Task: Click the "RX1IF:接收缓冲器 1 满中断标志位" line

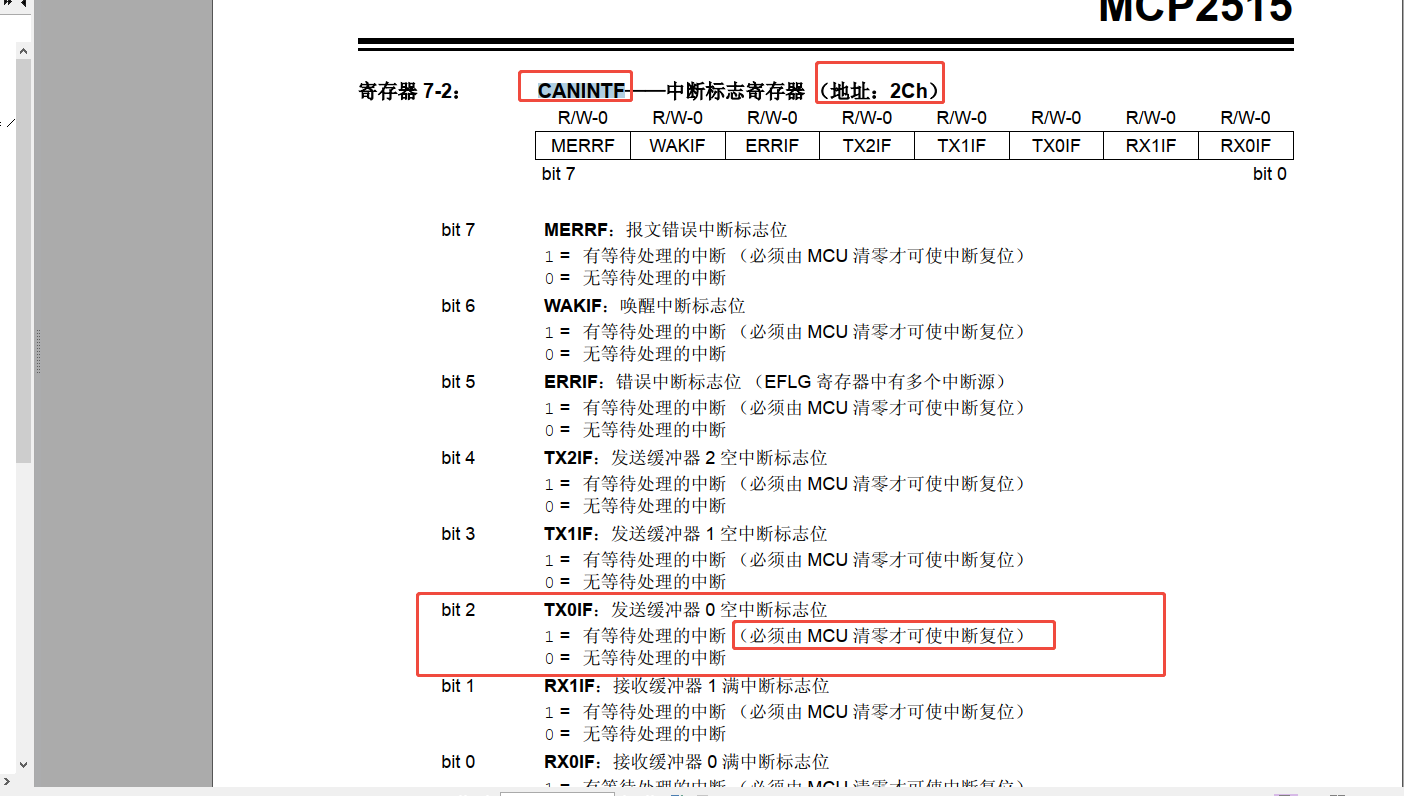Action: click(687, 686)
